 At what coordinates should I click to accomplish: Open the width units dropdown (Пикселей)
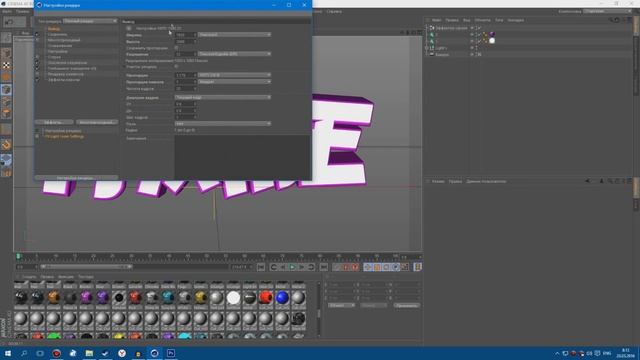click(234, 35)
